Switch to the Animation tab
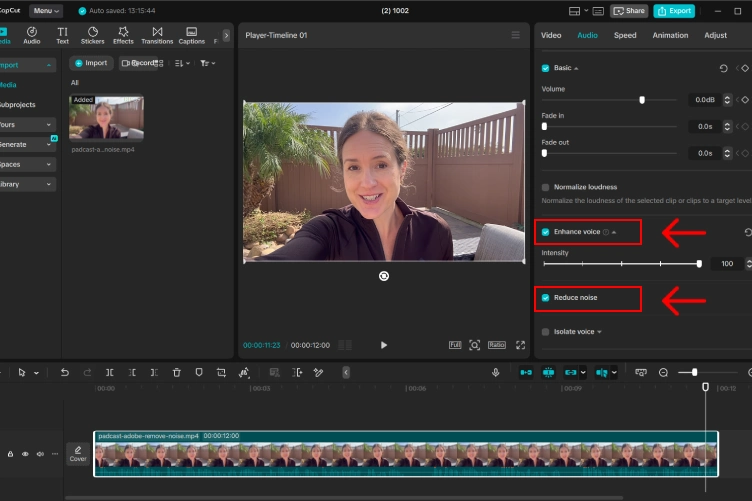 coord(670,35)
